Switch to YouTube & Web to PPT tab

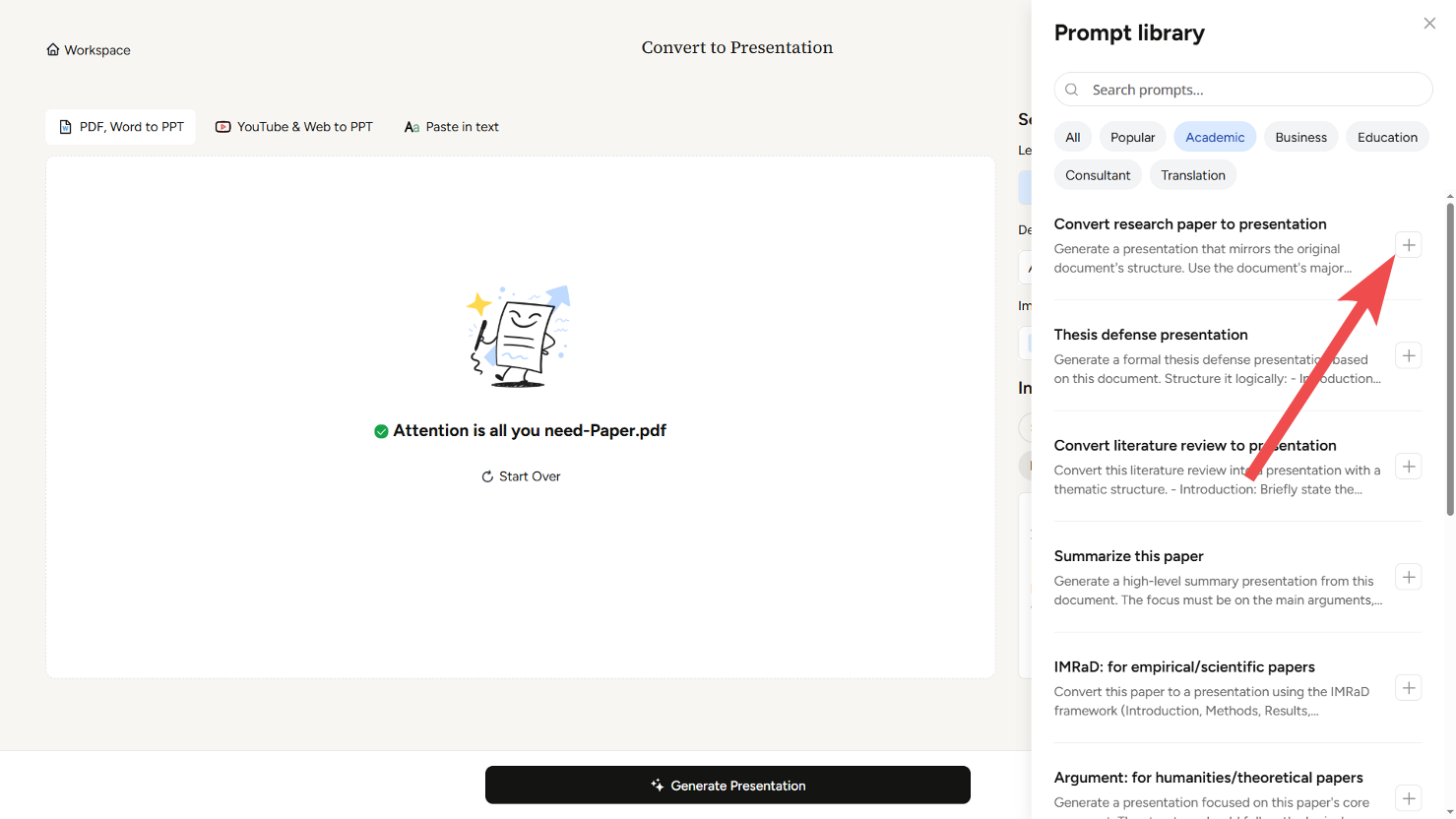coord(294,127)
